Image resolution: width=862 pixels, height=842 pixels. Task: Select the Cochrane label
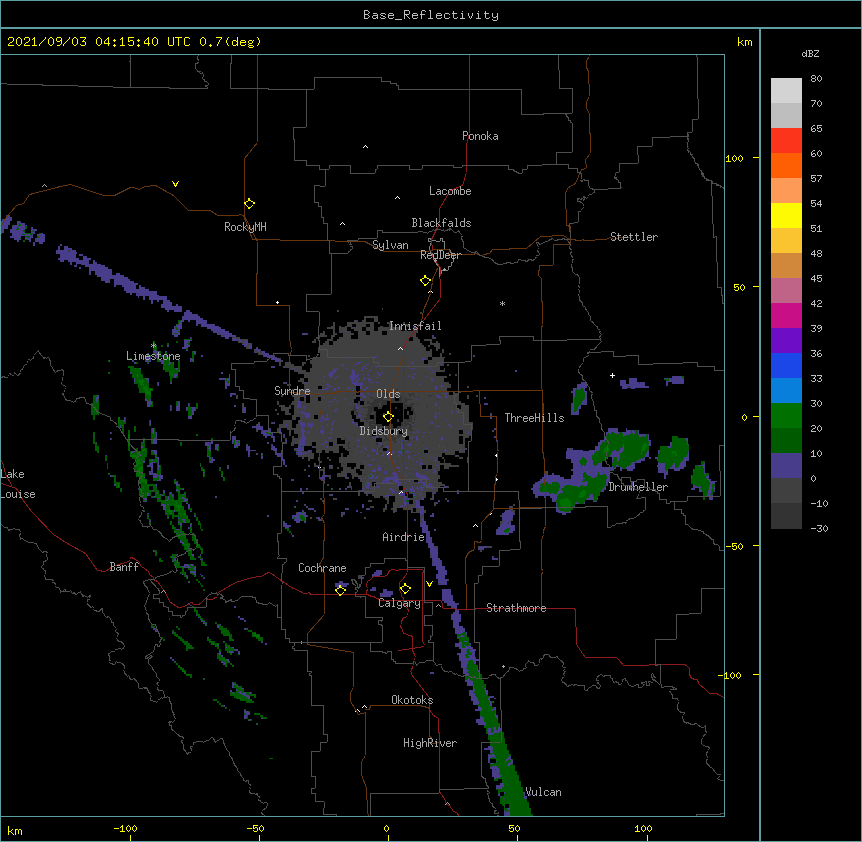tap(322, 568)
